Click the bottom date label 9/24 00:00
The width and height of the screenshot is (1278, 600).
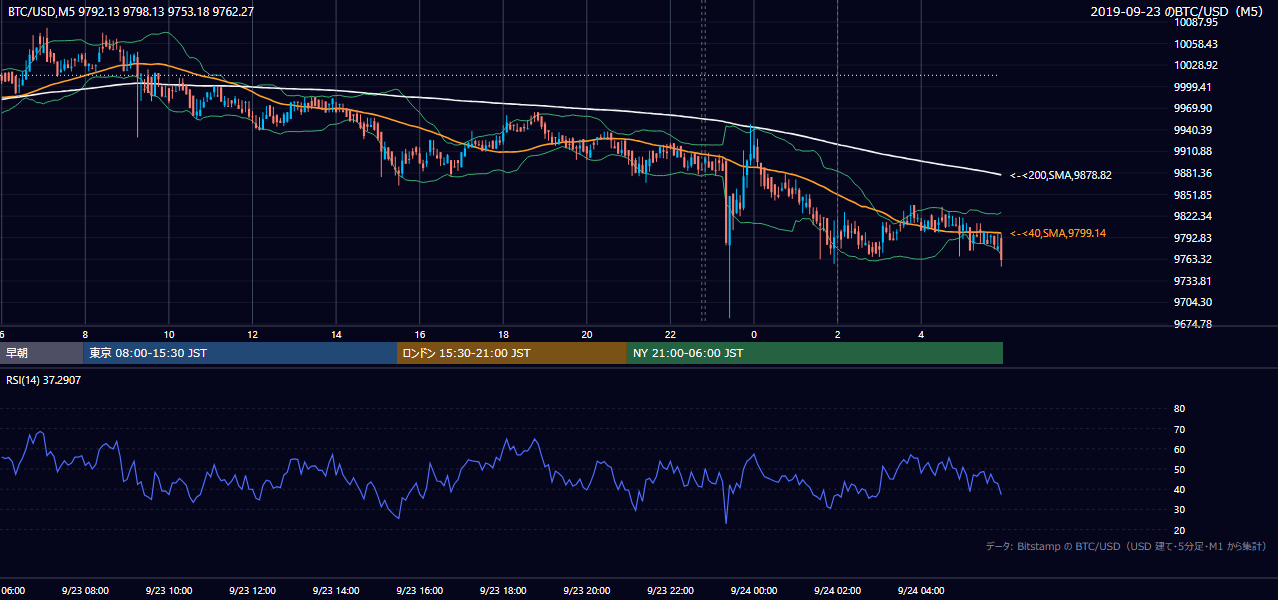pos(753,591)
